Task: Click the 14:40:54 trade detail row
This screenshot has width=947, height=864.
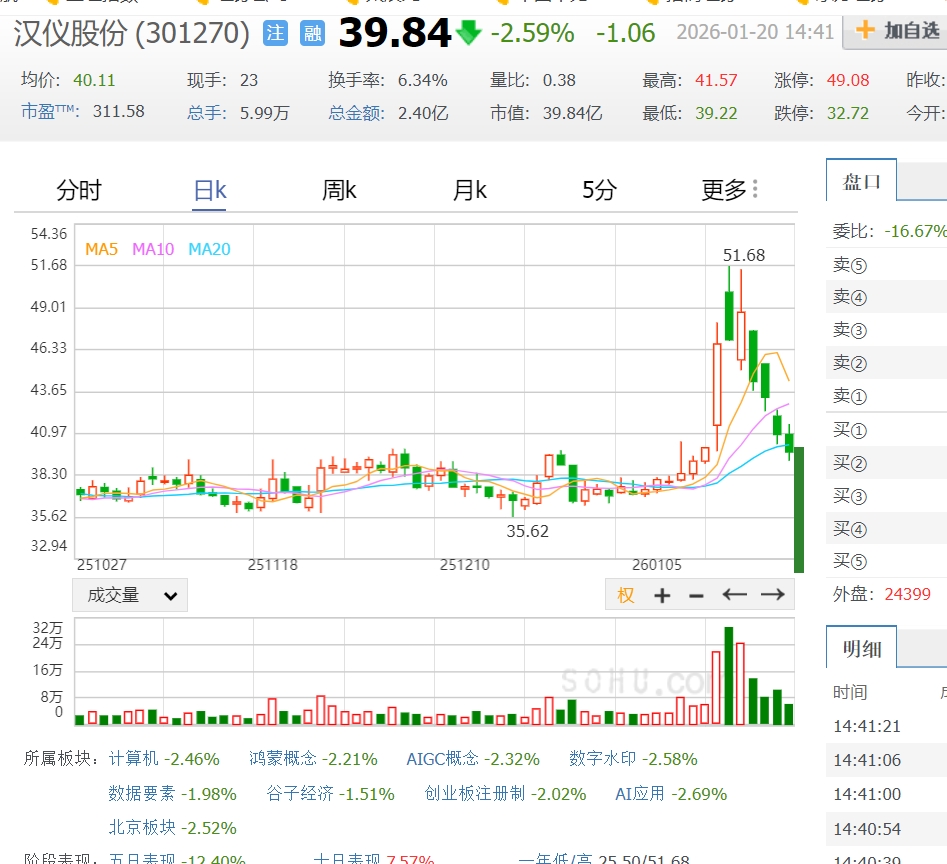Action: (x=886, y=828)
